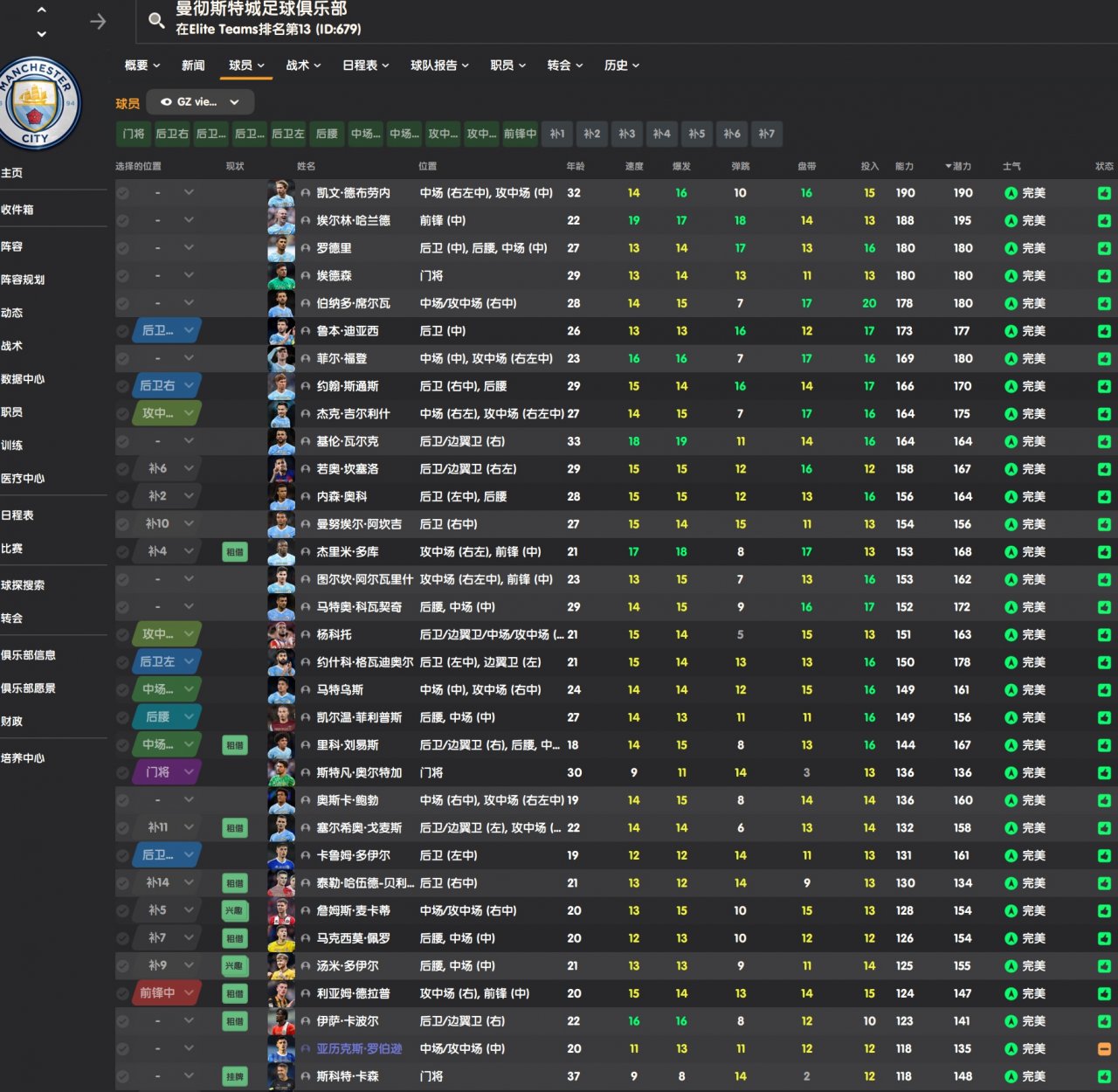
Task: Click the 补7 substitute pill
Action: pyautogui.click(x=767, y=134)
